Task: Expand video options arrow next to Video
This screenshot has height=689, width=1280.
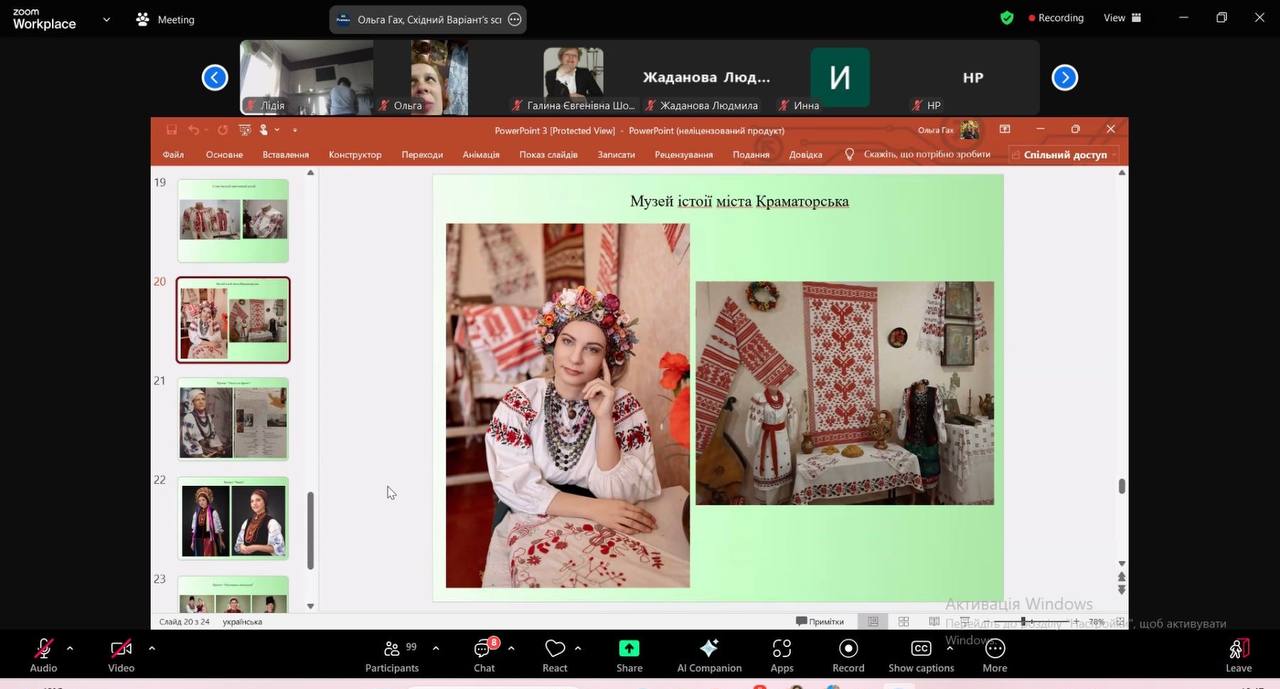Action: click(152, 648)
